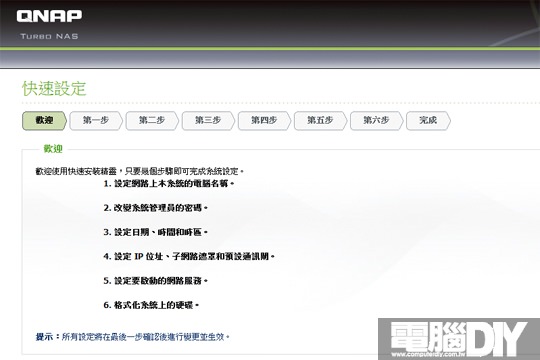This screenshot has width=540, height=360.
Task: Open the 第三步 step tab
Action: pyautogui.click(x=208, y=121)
